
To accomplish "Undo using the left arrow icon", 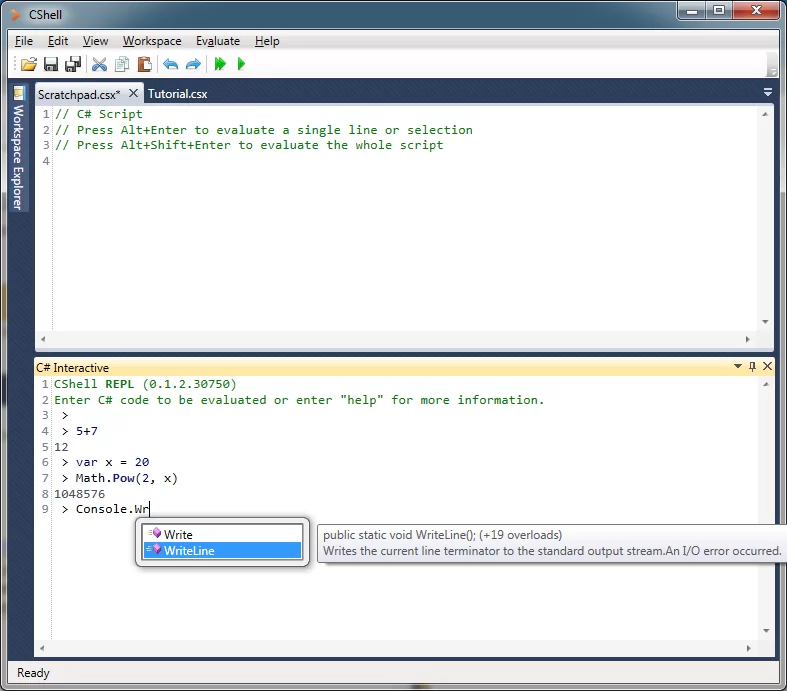I will pyautogui.click(x=170, y=65).
